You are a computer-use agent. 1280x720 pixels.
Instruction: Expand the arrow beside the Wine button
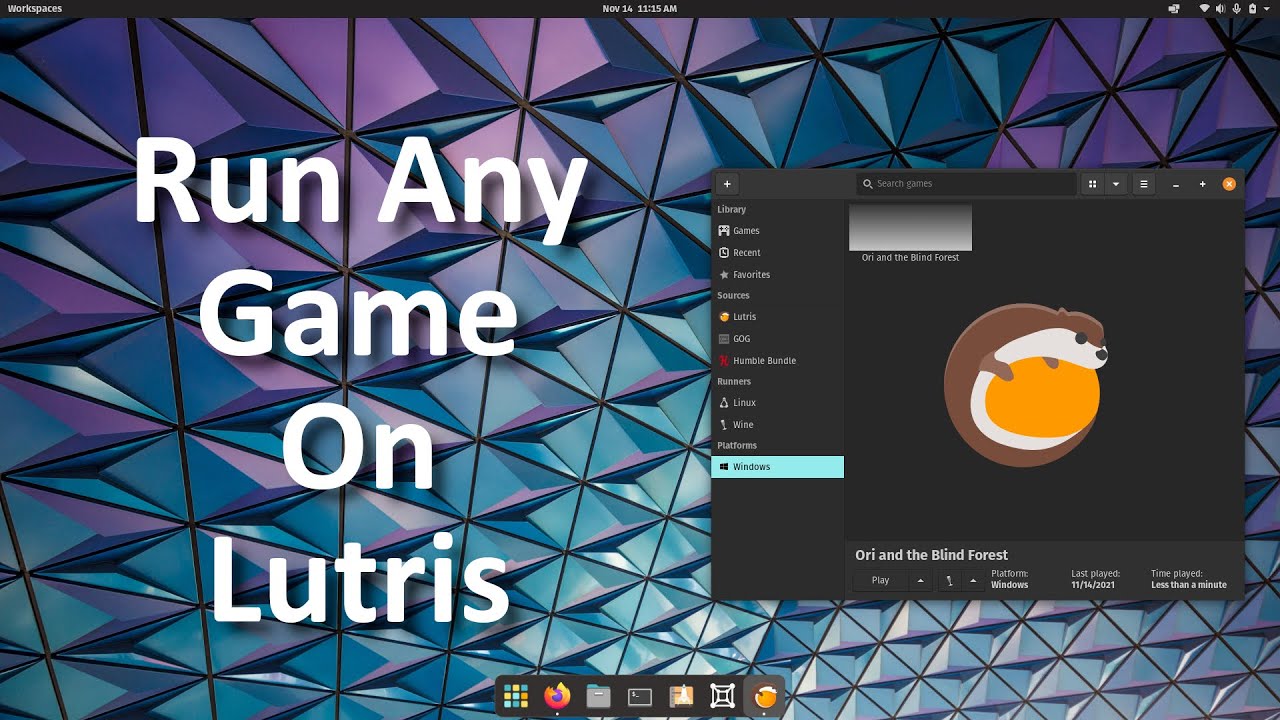(x=973, y=581)
